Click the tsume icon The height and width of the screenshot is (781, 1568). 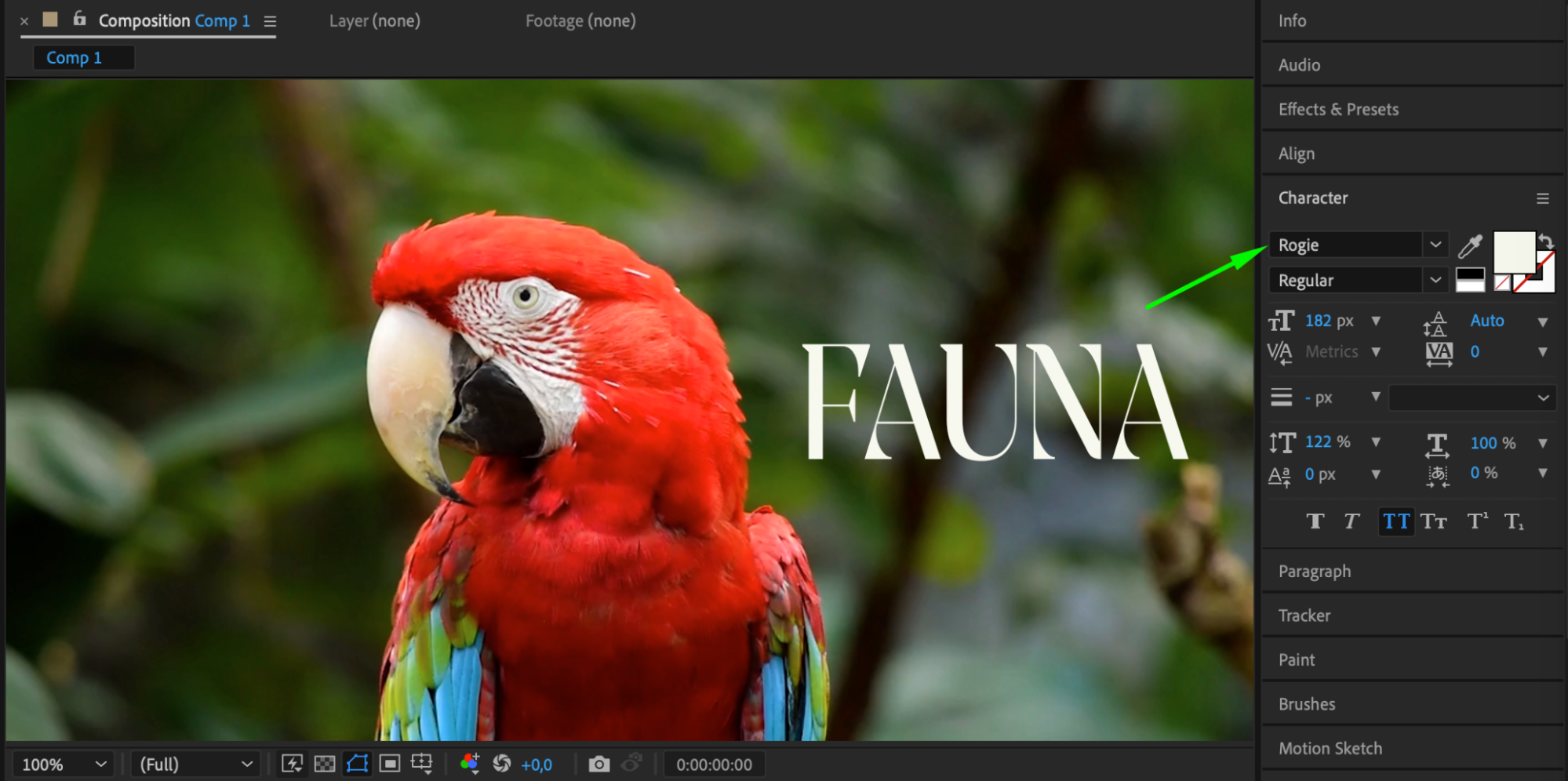pyautogui.click(x=1438, y=475)
